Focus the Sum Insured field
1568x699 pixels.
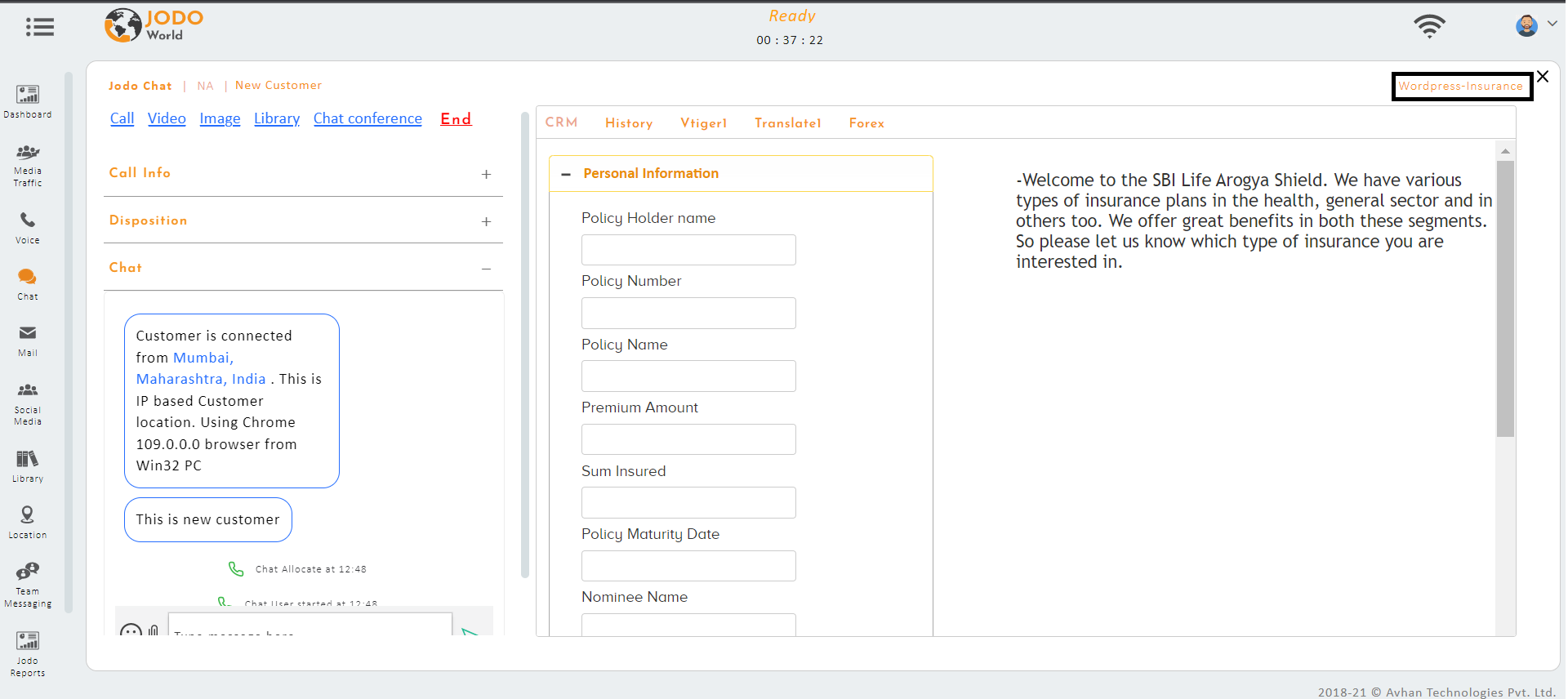688,502
